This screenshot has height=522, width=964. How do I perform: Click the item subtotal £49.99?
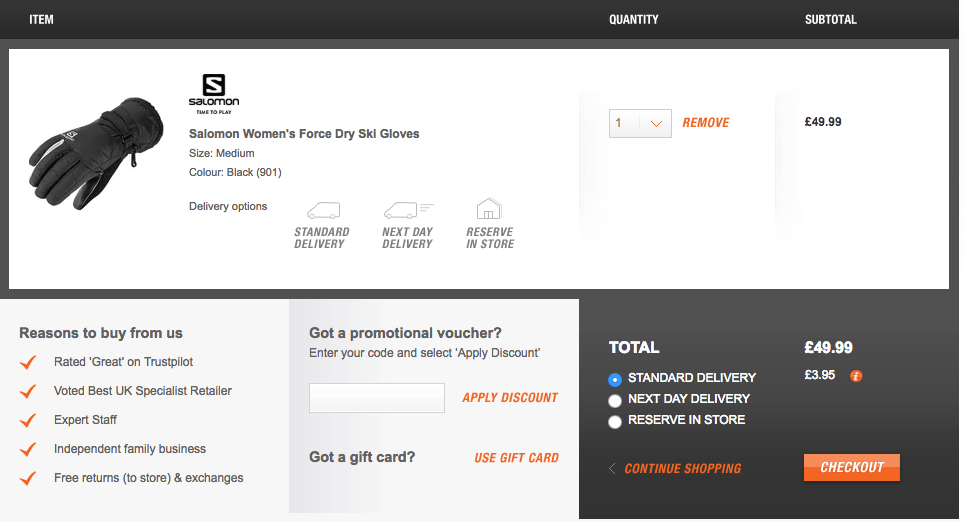click(823, 122)
